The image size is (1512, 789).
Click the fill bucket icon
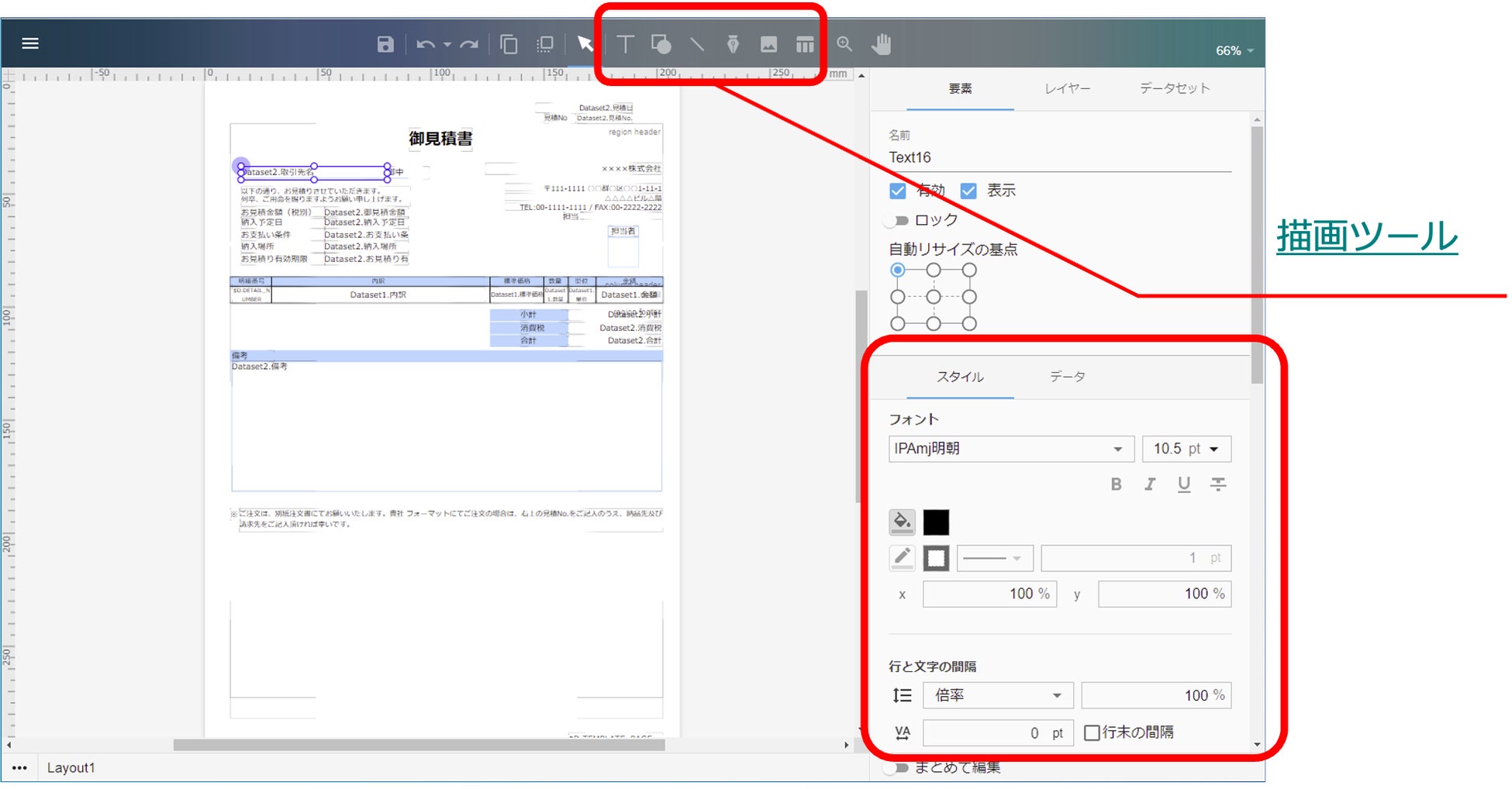[x=902, y=522]
